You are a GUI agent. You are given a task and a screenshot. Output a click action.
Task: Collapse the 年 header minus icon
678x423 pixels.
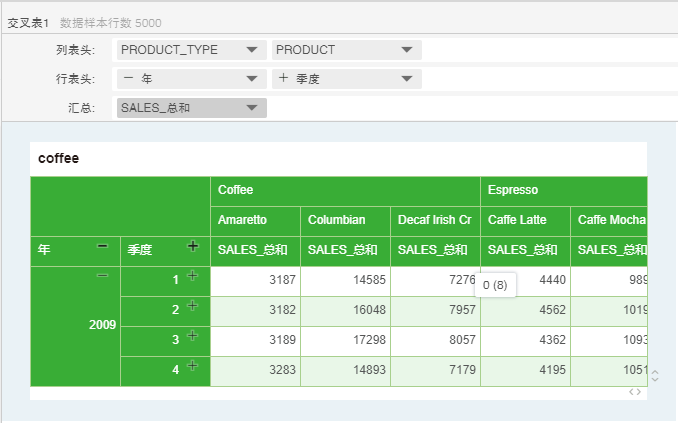pos(102,246)
